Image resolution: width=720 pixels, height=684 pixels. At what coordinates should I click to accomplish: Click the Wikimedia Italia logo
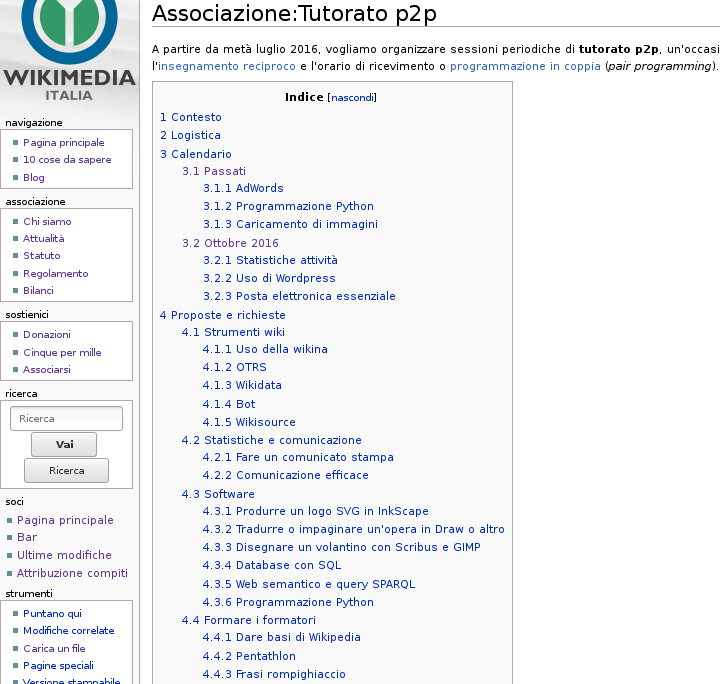pos(68,48)
